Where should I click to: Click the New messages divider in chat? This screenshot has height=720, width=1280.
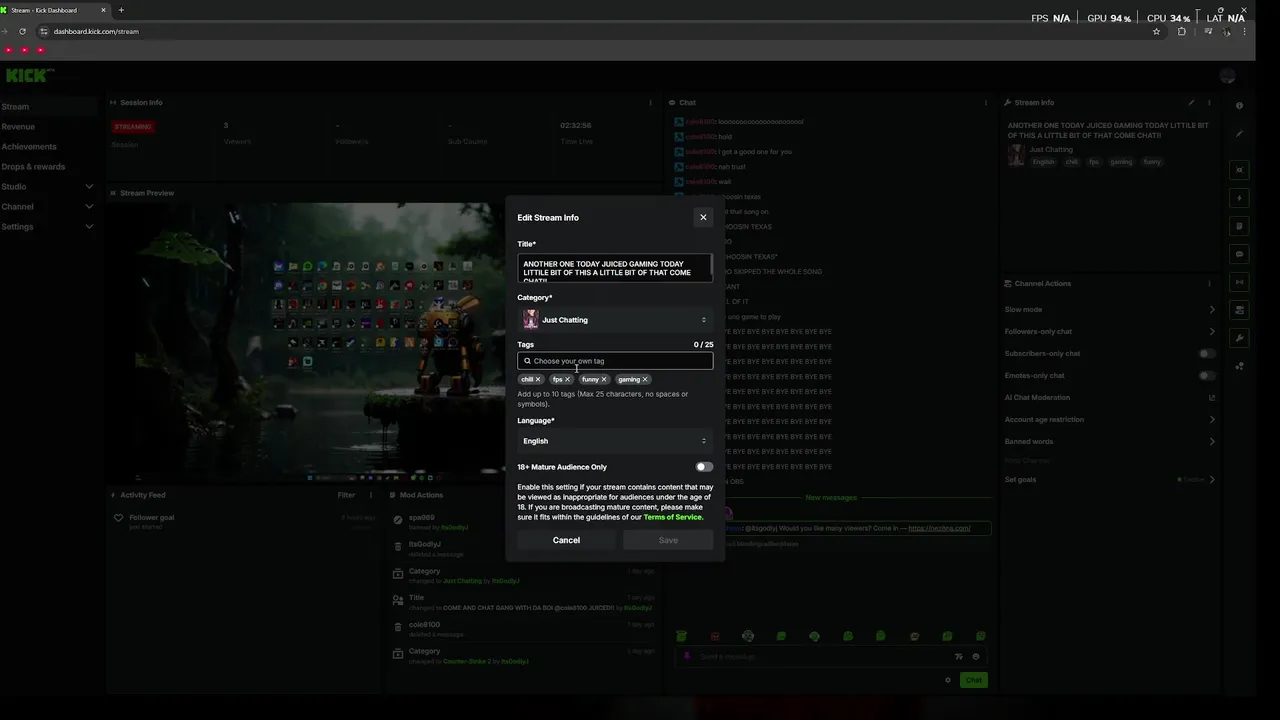831,497
